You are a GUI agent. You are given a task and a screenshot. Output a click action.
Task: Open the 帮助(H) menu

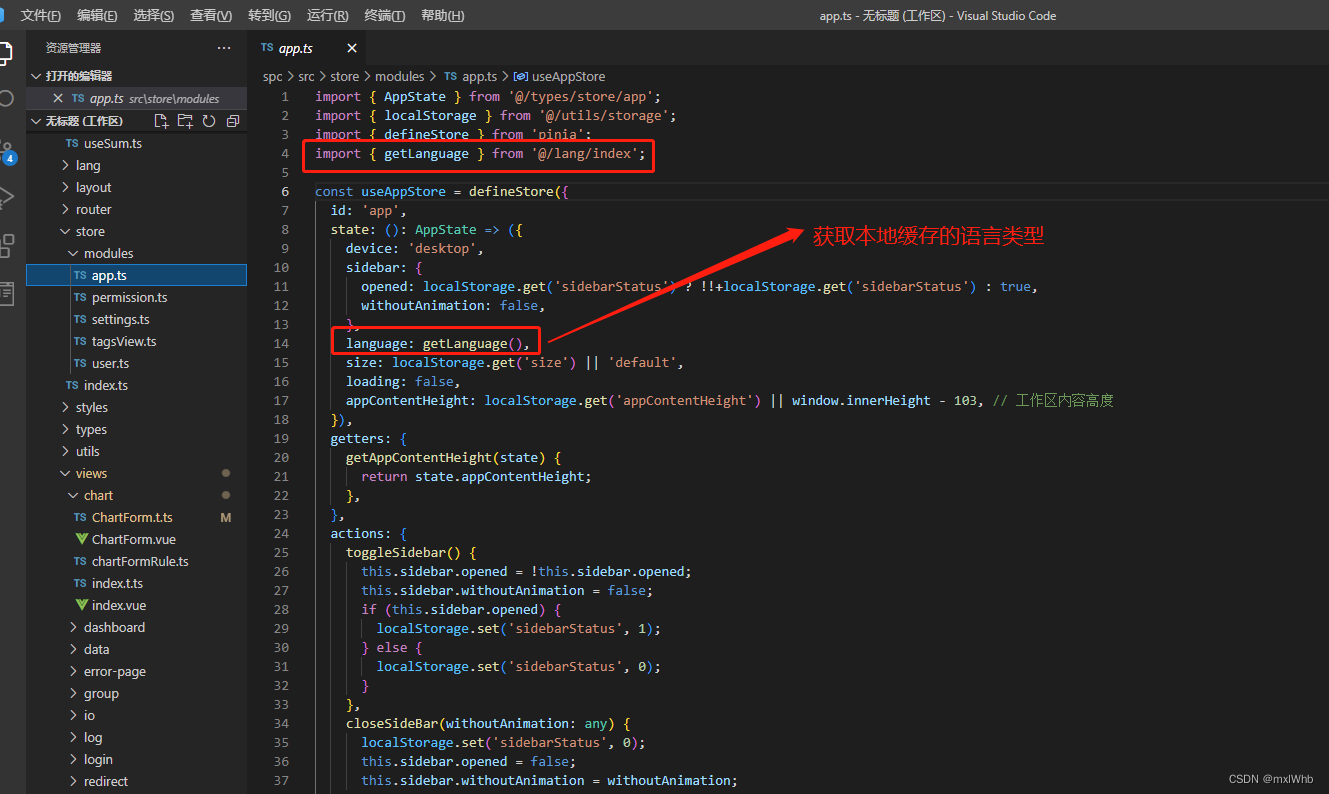tap(443, 16)
